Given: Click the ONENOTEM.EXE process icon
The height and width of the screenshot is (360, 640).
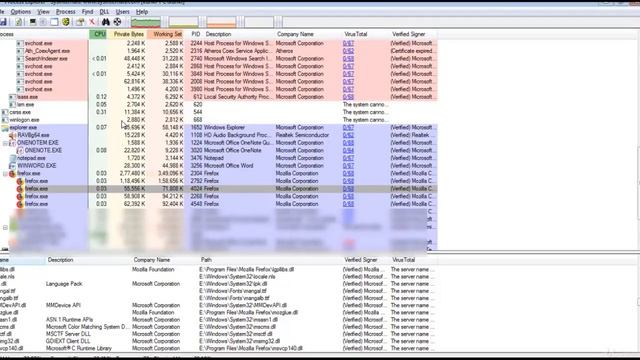Looking at the screenshot, I should pyautogui.click(x=13, y=143).
